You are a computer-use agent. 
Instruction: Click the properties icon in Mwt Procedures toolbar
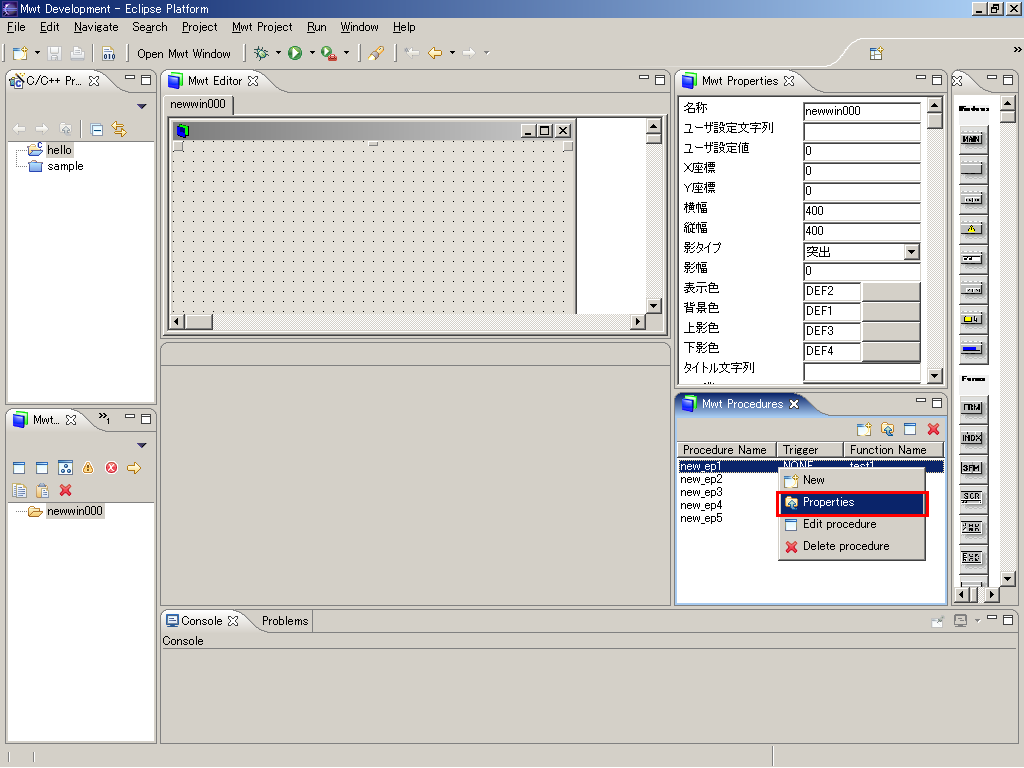[888, 429]
